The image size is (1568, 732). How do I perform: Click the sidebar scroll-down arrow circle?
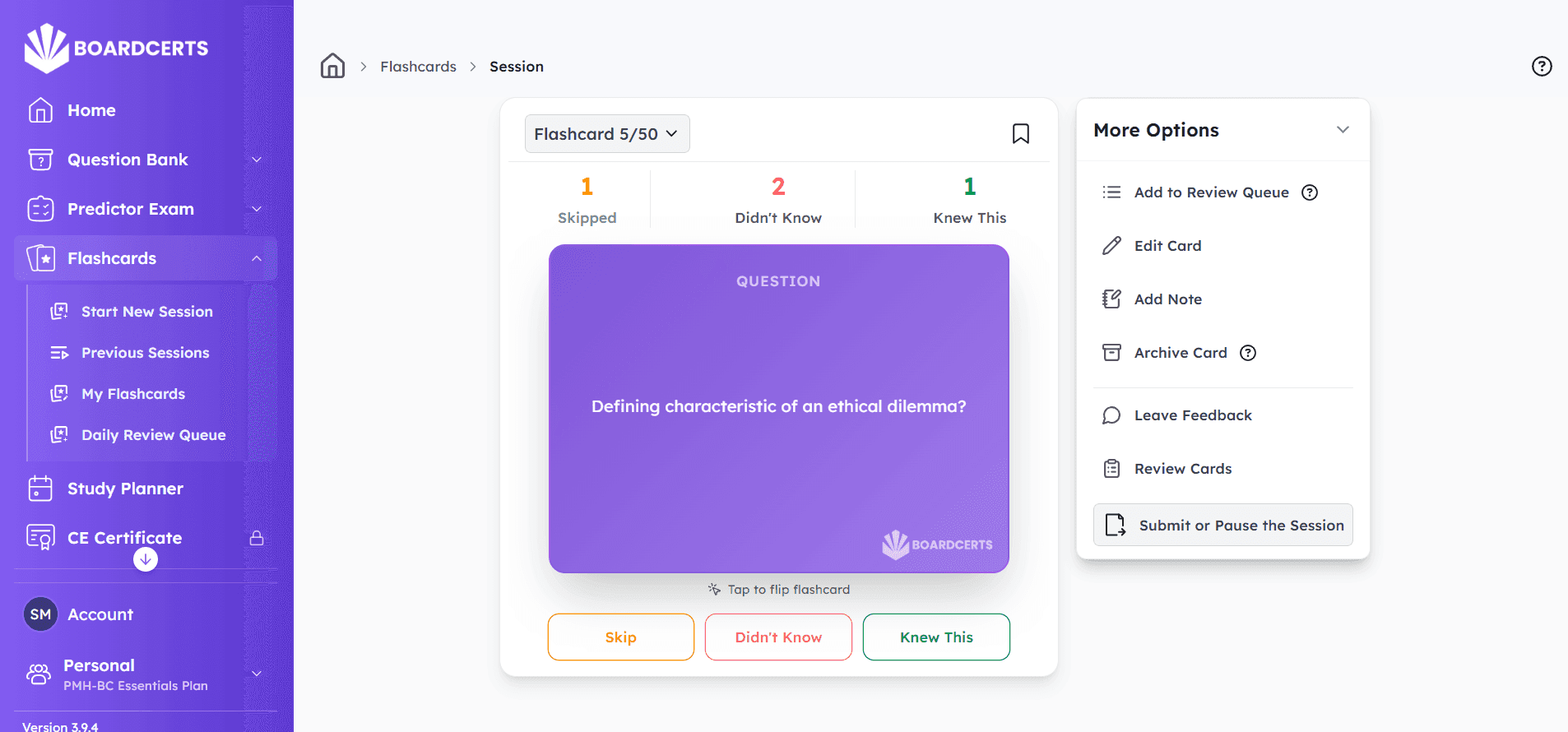146,559
